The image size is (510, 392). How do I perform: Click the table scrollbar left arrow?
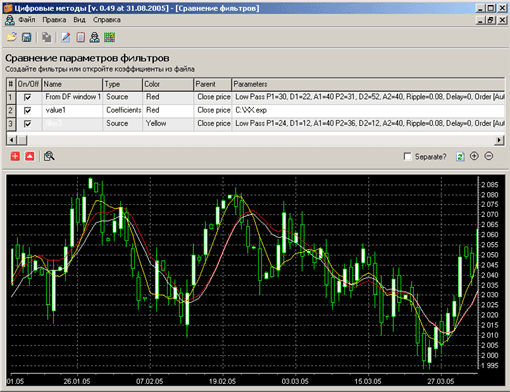coord(11,140)
